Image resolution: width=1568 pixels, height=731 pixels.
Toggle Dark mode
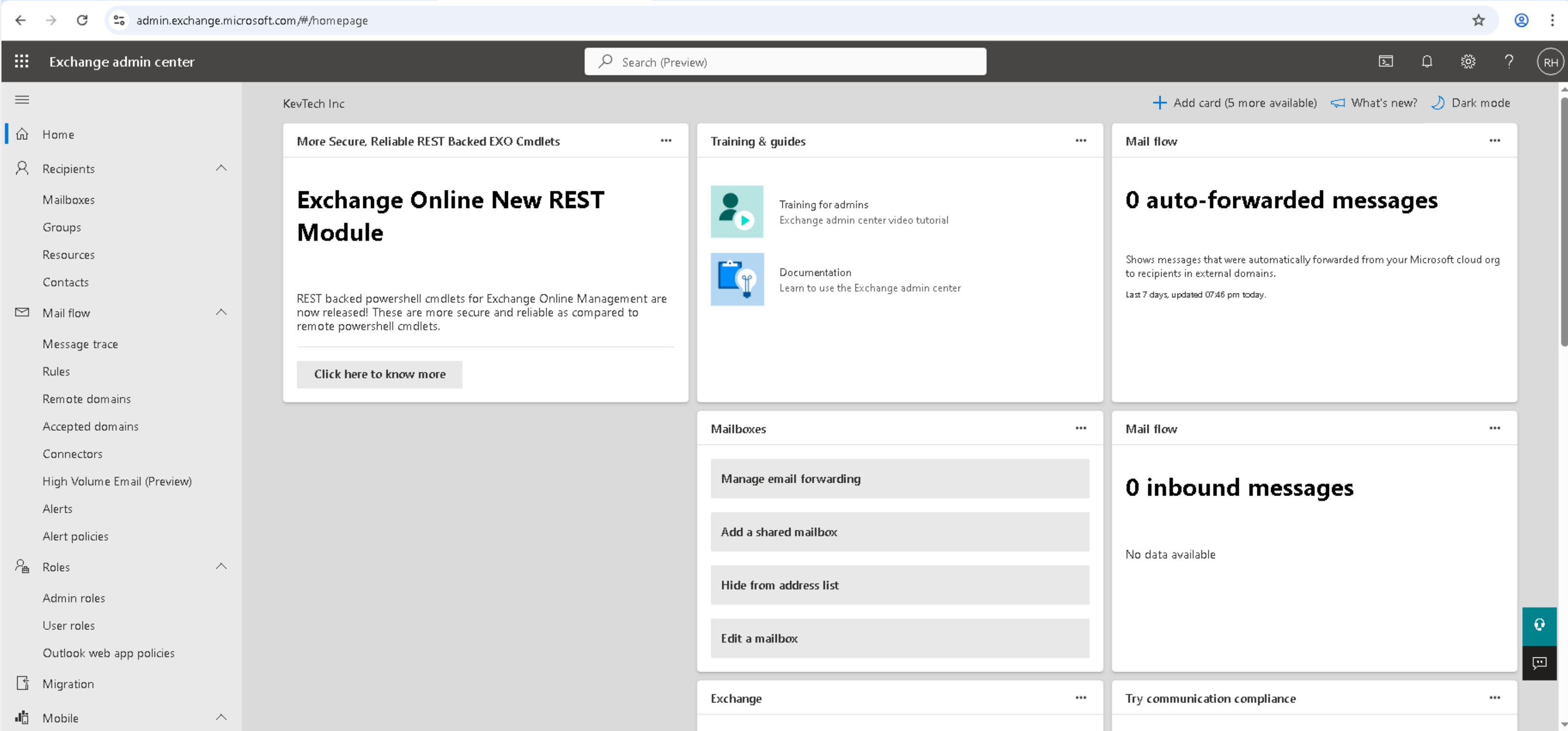coord(1471,103)
